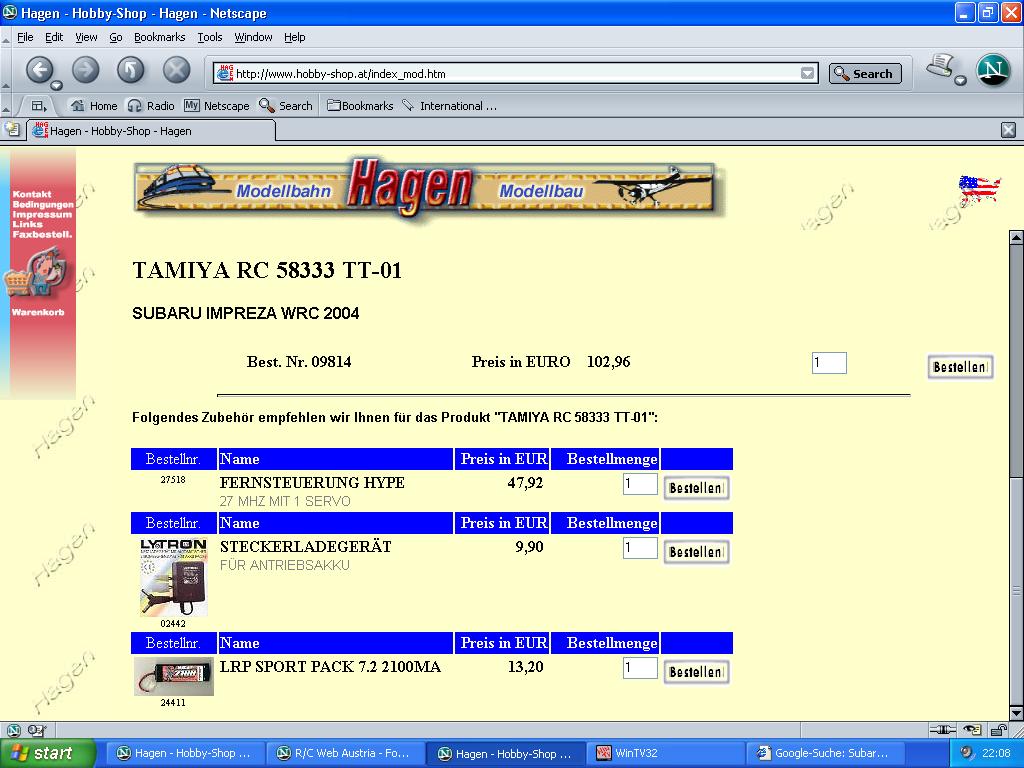Open the Help menu
1024x768 pixels.
(295, 37)
